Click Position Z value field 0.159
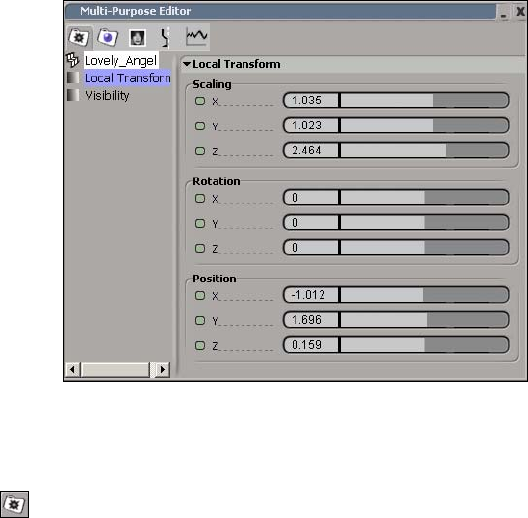The image size is (528, 518). pos(311,345)
